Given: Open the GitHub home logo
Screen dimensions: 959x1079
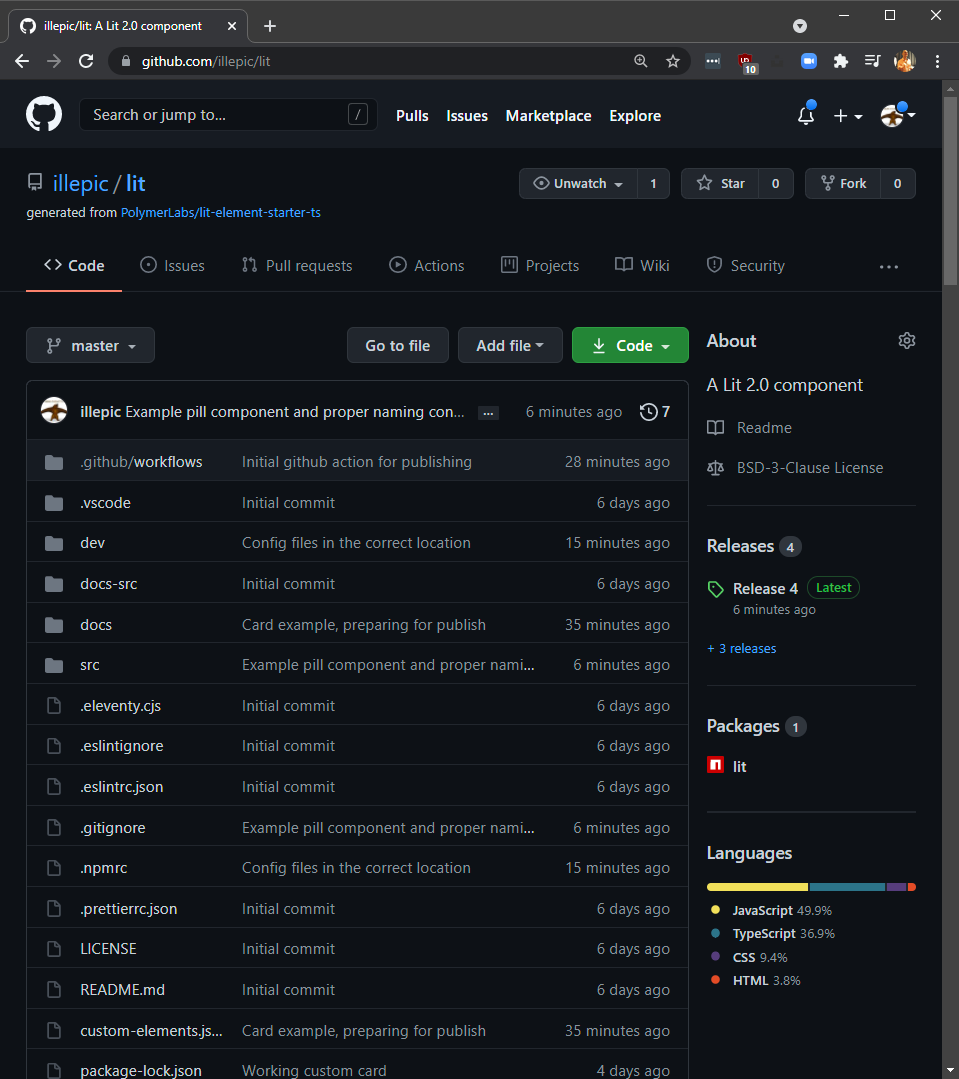Looking at the screenshot, I should pyautogui.click(x=44, y=114).
